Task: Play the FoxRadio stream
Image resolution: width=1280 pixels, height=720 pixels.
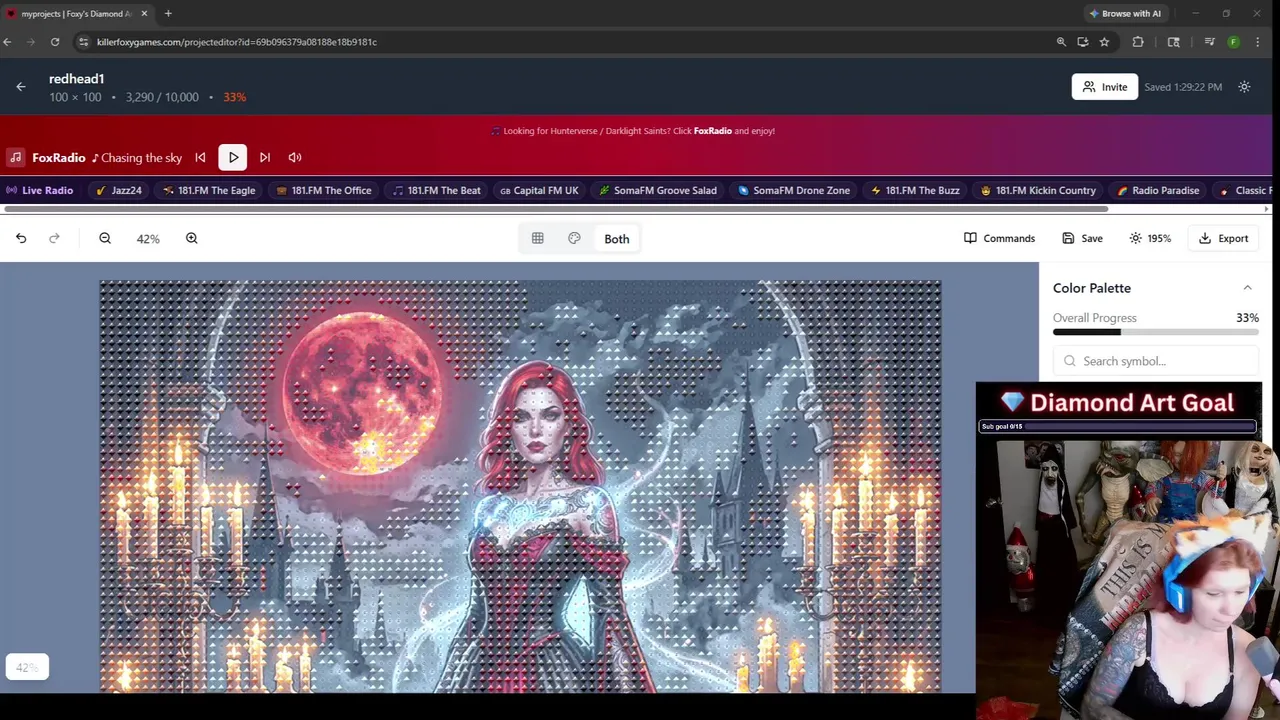Action: tap(233, 157)
